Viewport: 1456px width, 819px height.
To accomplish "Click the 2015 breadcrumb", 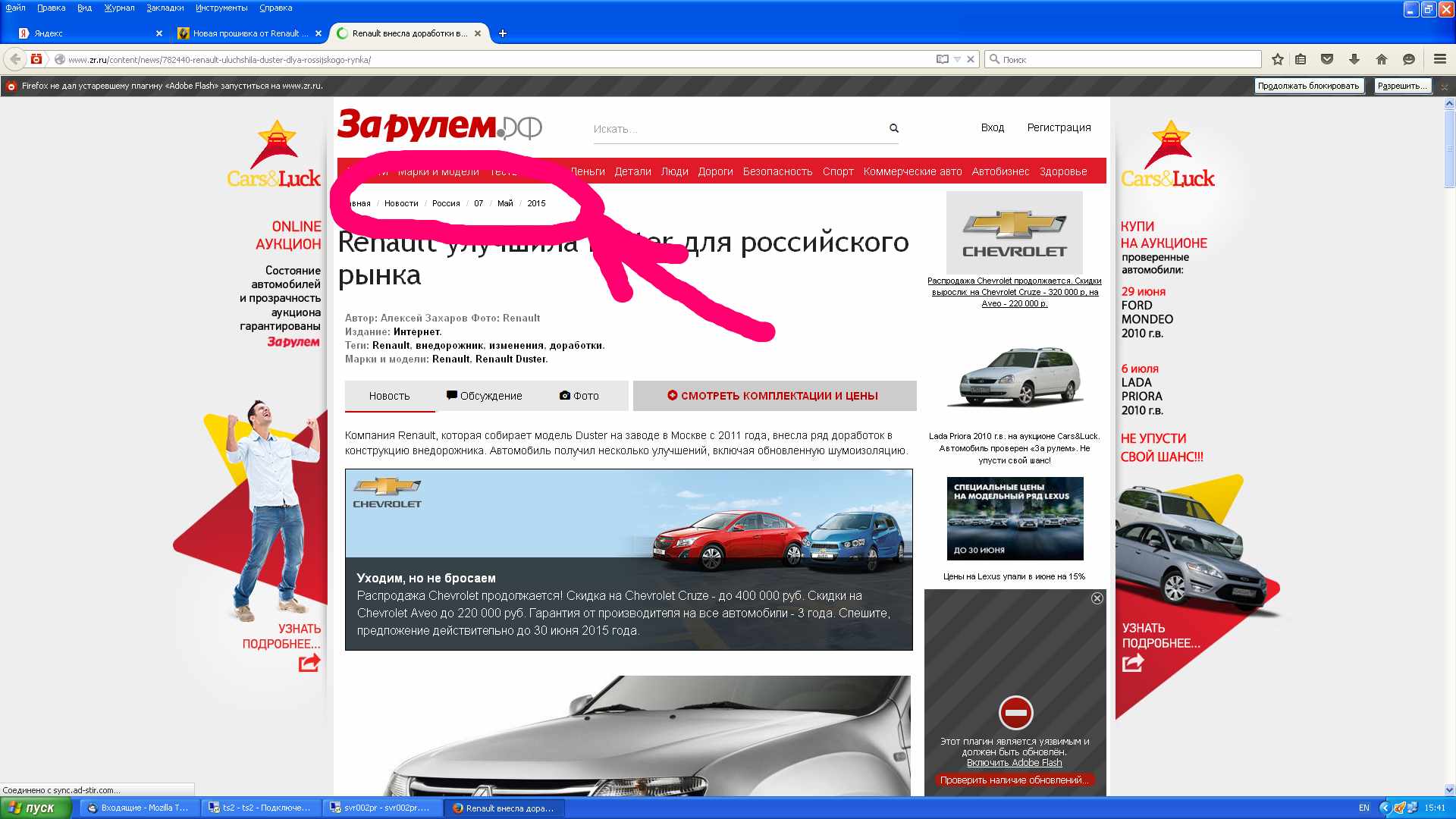I will click(536, 203).
